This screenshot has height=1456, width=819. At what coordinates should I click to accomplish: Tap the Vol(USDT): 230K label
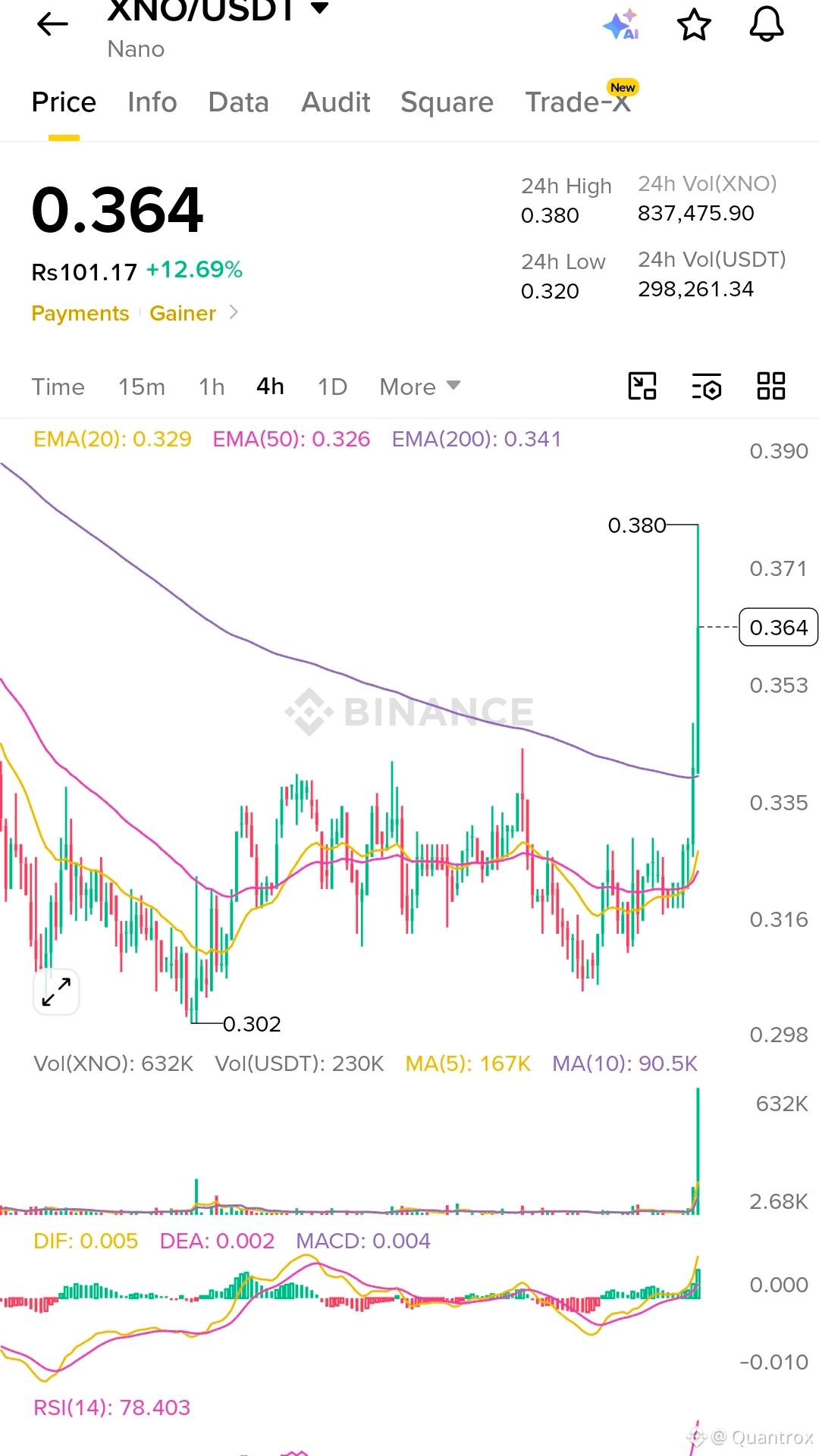click(x=300, y=1063)
